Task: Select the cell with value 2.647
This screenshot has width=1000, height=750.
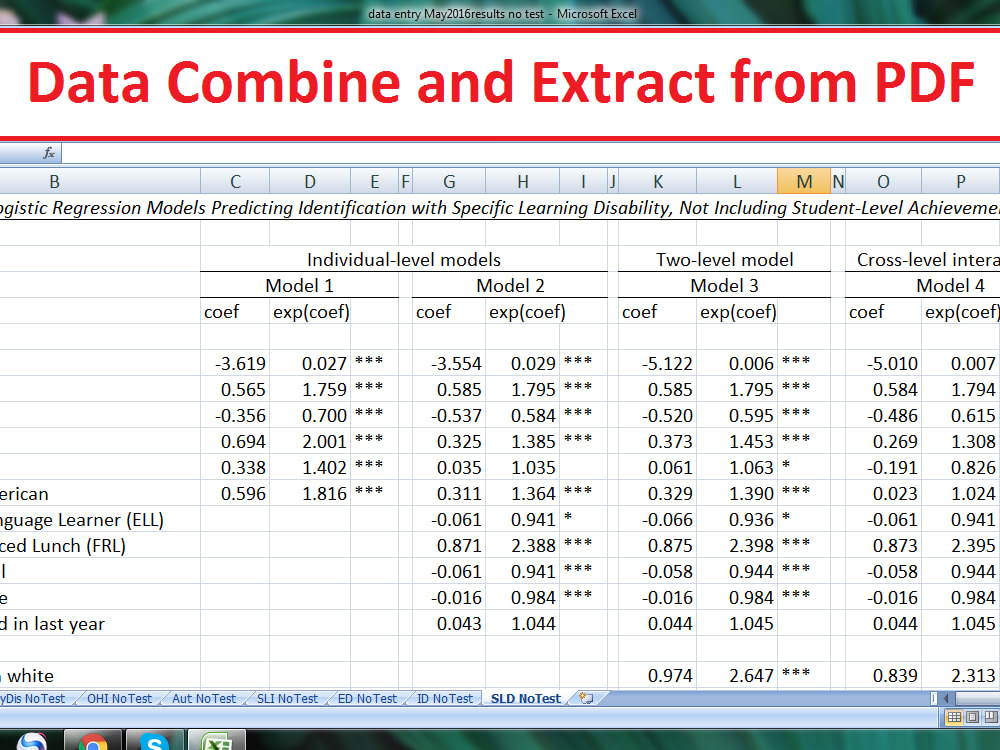Action: point(737,675)
